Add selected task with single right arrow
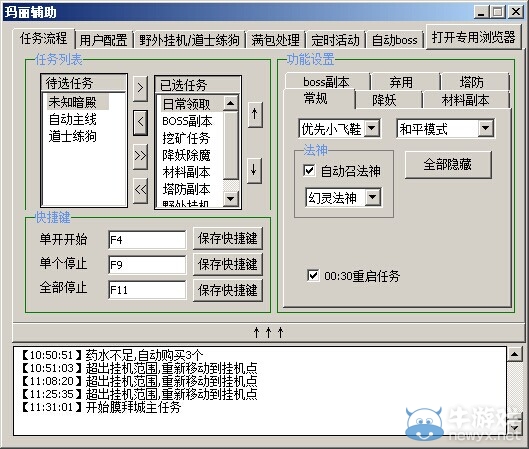The height and width of the screenshot is (449, 529). tap(140, 88)
